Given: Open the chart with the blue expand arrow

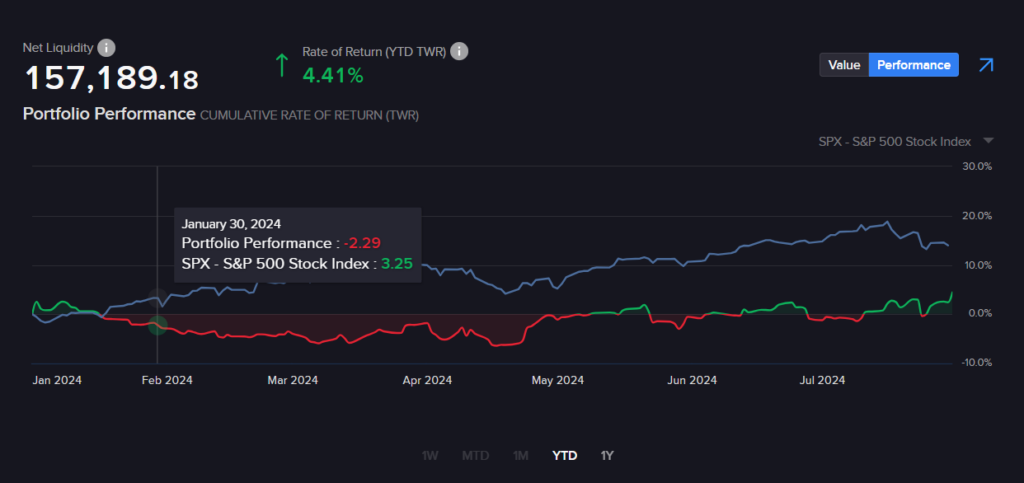Looking at the screenshot, I should (986, 65).
